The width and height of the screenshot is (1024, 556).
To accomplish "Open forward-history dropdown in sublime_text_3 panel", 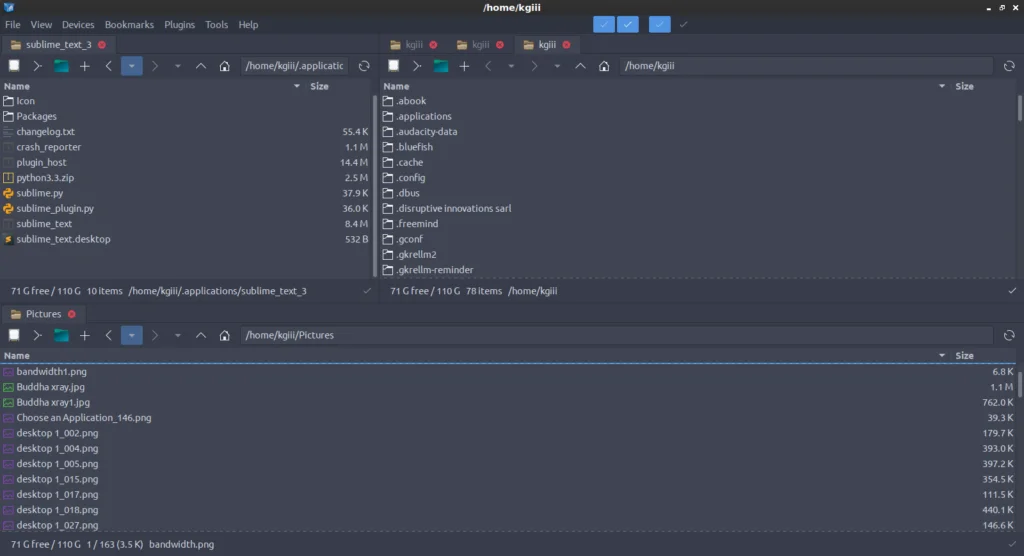I will pos(178,65).
